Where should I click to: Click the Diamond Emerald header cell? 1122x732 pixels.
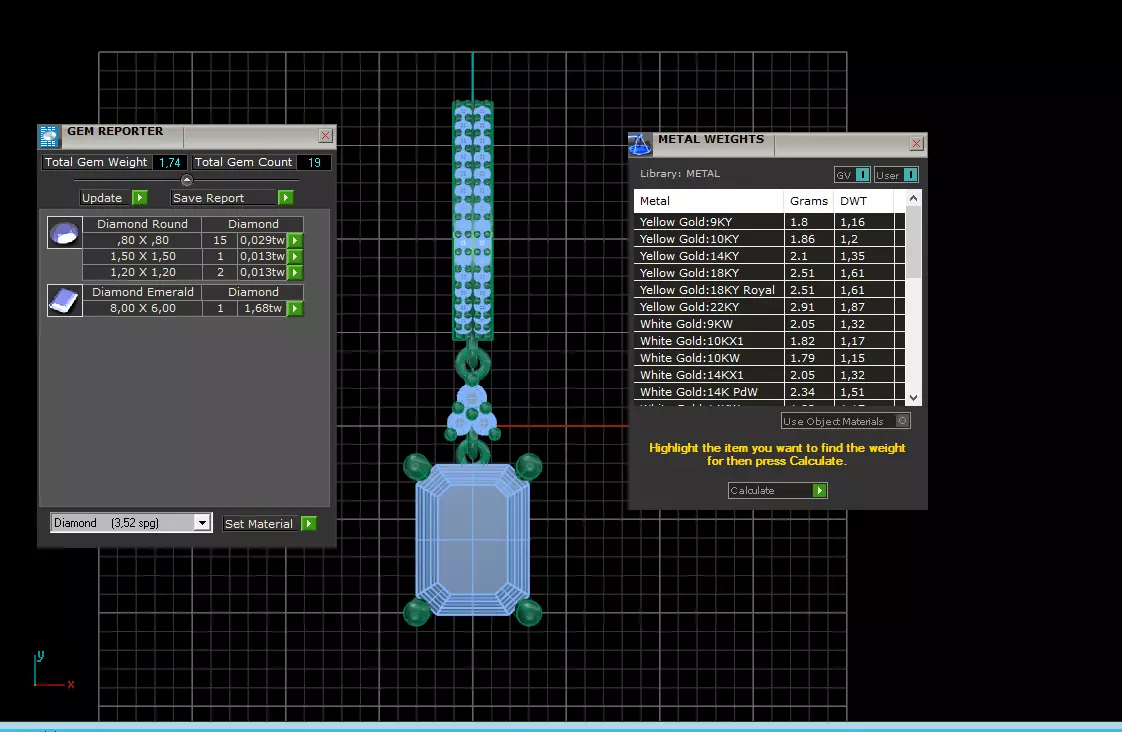tap(142, 292)
